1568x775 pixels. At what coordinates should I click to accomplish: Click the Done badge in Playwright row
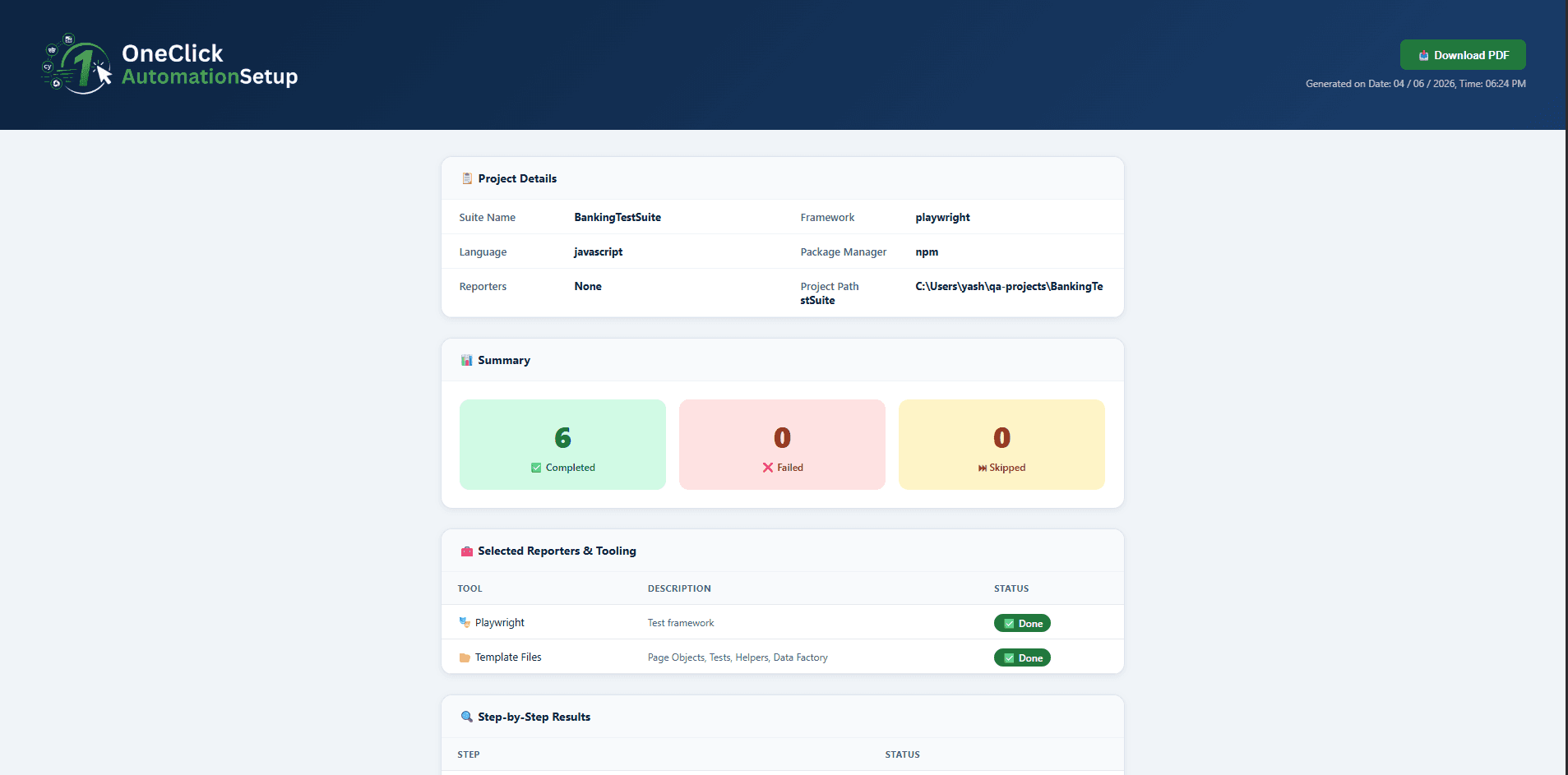(1022, 623)
